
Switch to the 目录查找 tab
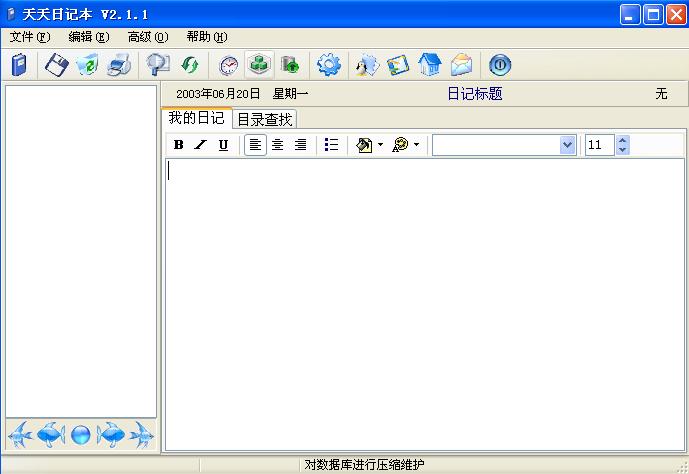pos(264,119)
